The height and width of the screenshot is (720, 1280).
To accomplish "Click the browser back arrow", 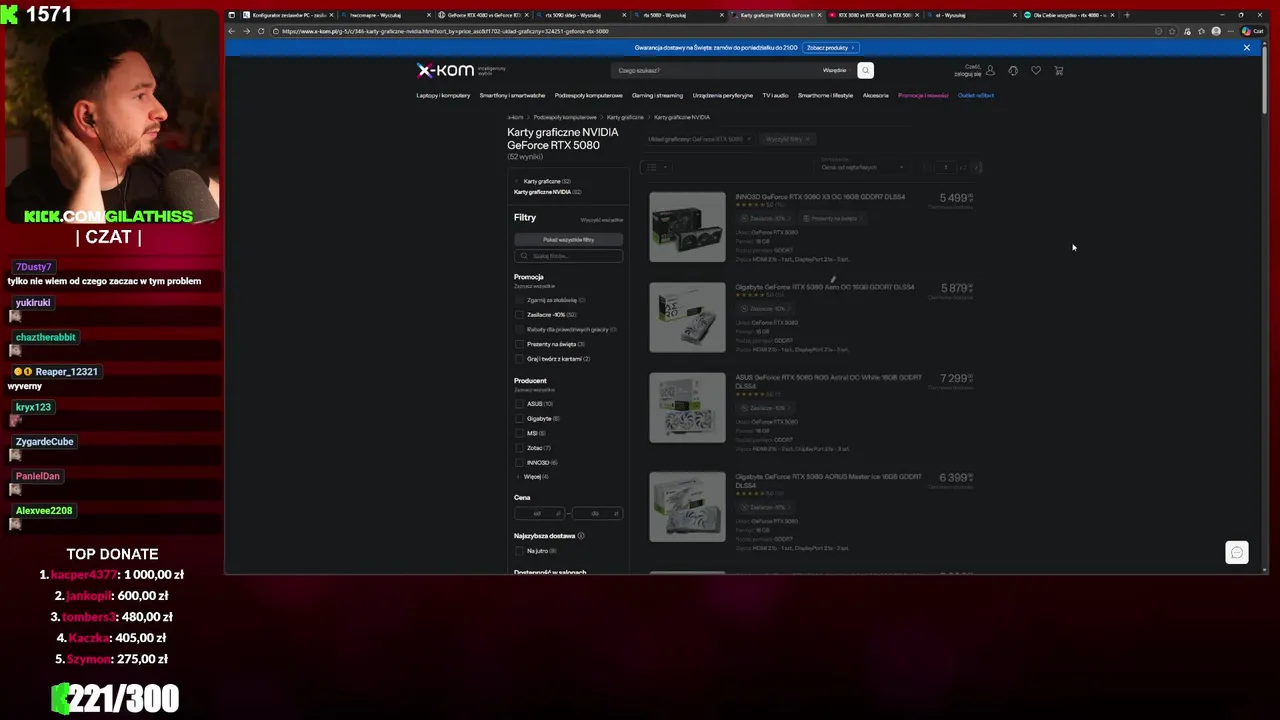I will [x=232, y=31].
